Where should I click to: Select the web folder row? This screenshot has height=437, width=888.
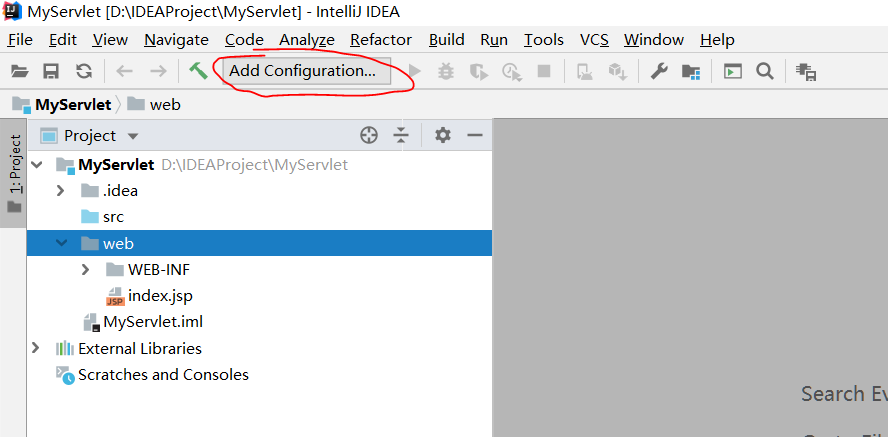pos(259,243)
